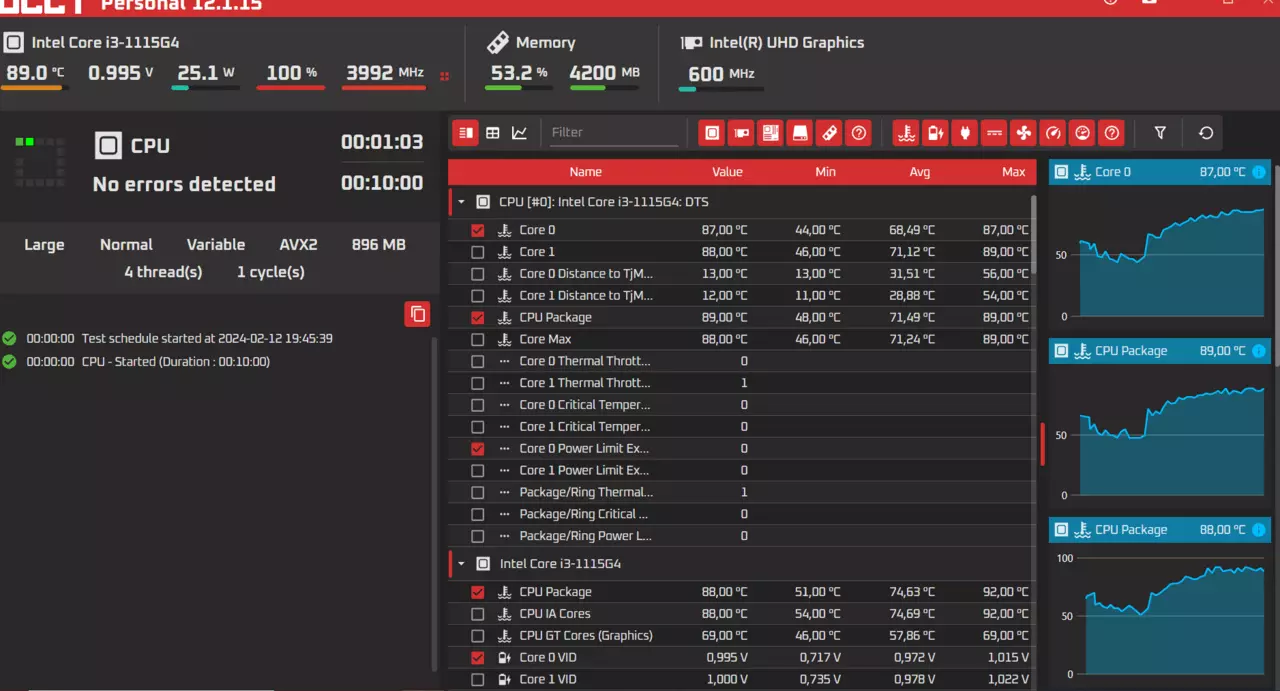Switch to the graph-only view icon
Screen dimensions: 1280x691
coord(520,132)
